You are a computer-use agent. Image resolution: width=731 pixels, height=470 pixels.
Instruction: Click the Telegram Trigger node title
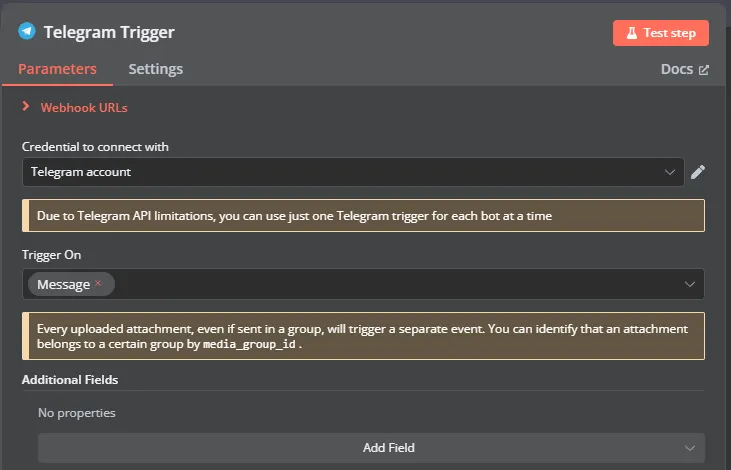(109, 32)
